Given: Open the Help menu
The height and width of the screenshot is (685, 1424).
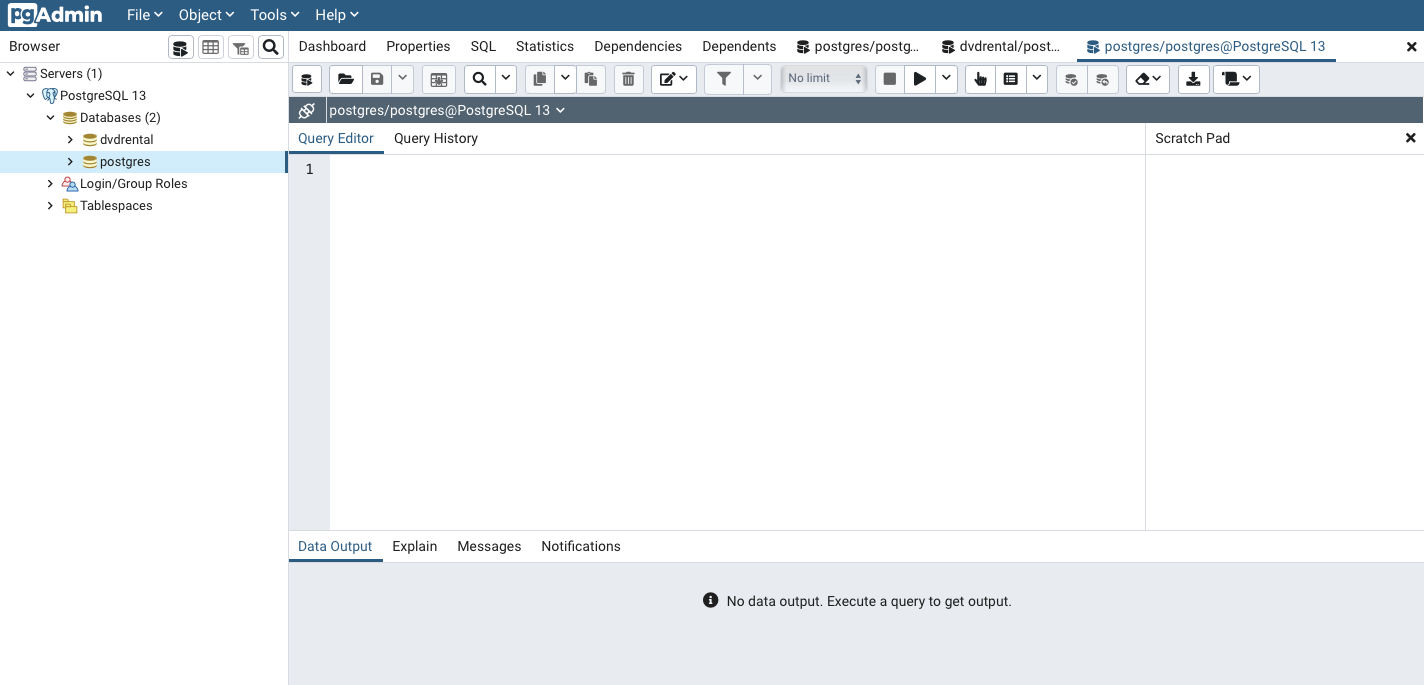Looking at the screenshot, I should tap(337, 15).
